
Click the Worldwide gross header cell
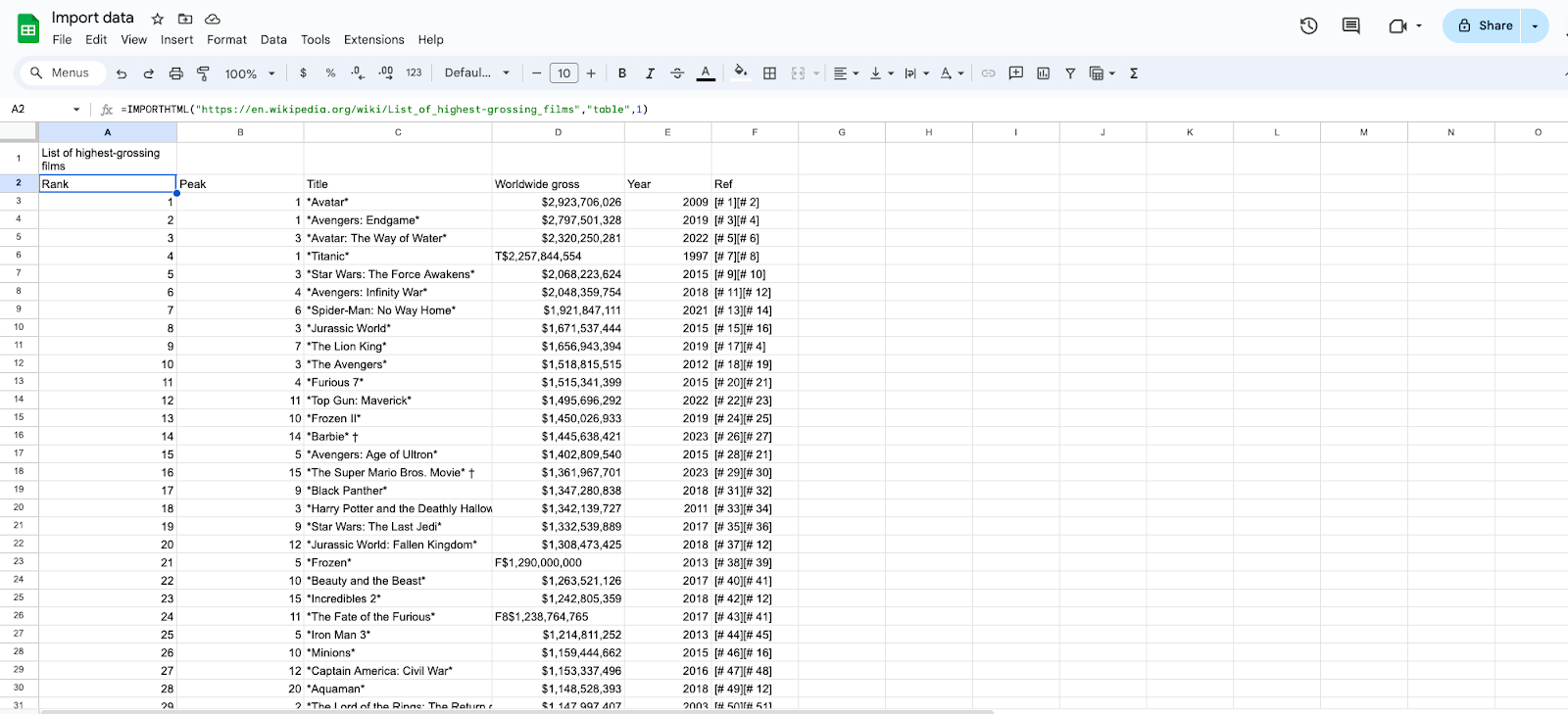point(559,184)
